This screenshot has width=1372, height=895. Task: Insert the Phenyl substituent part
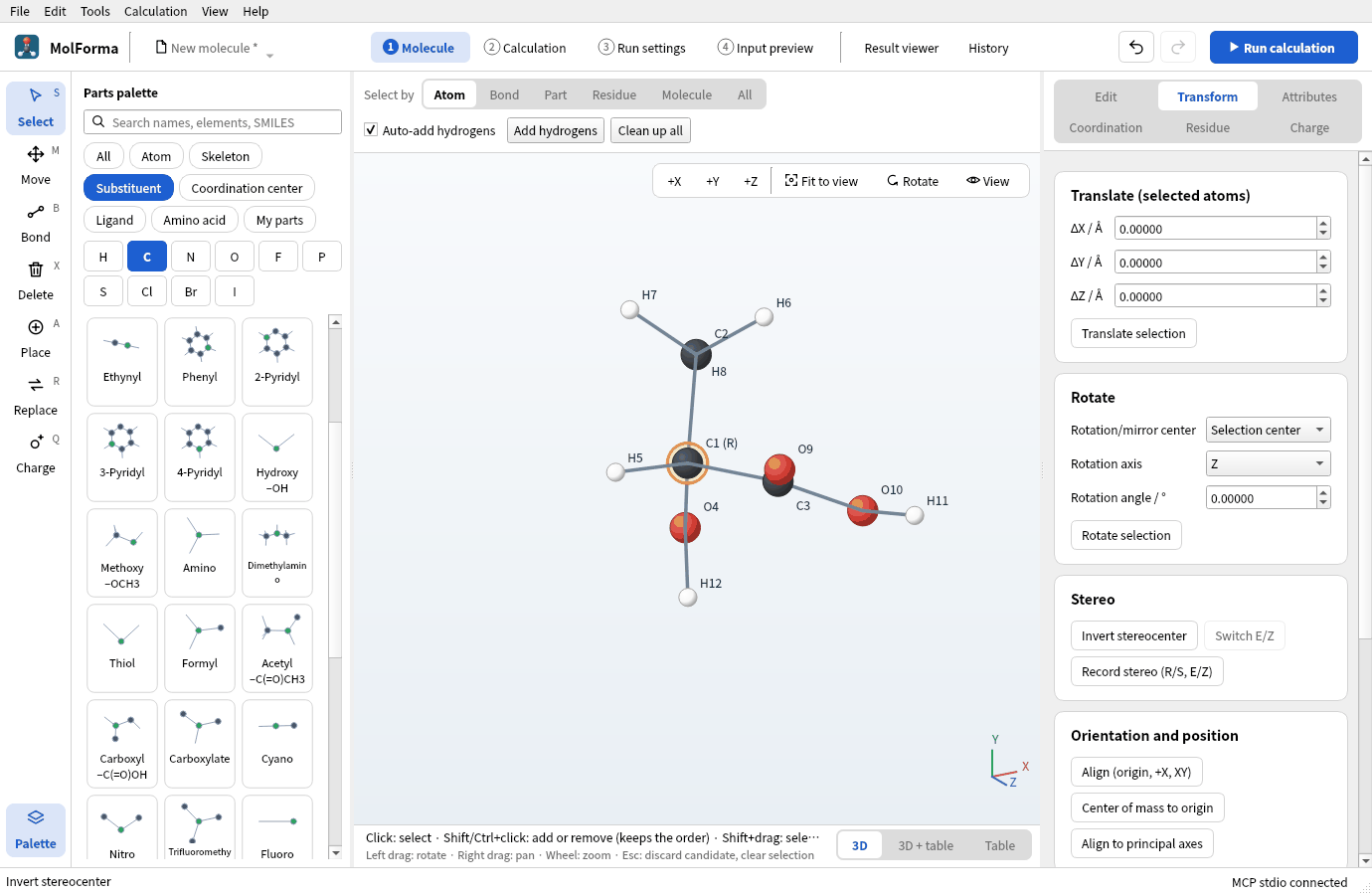coord(200,362)
